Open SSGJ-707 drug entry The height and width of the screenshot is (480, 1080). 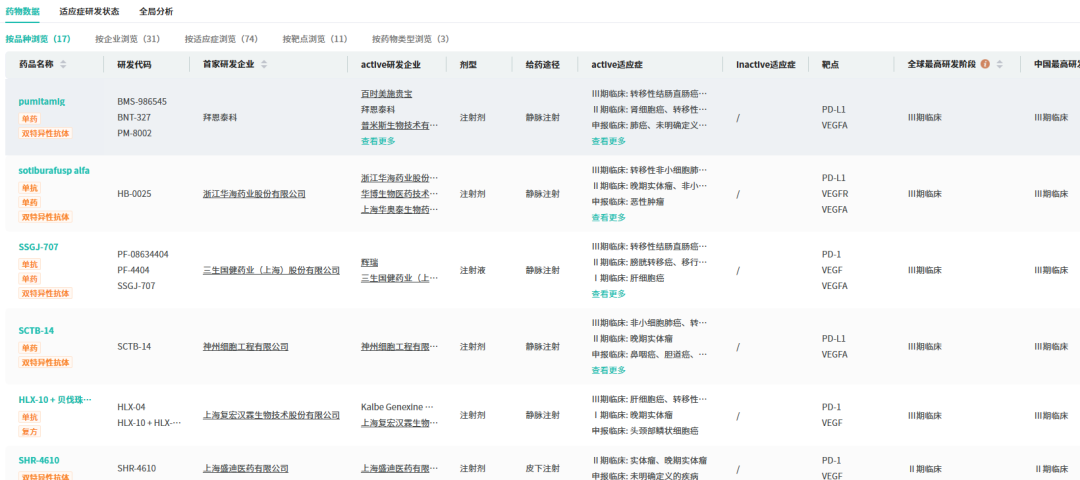pyautogui.click(x=38, y=247)
